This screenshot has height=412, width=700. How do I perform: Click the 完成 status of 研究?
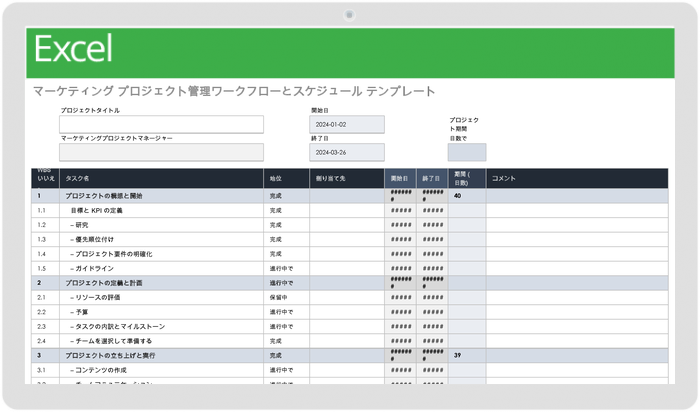[x=286, y=225]
